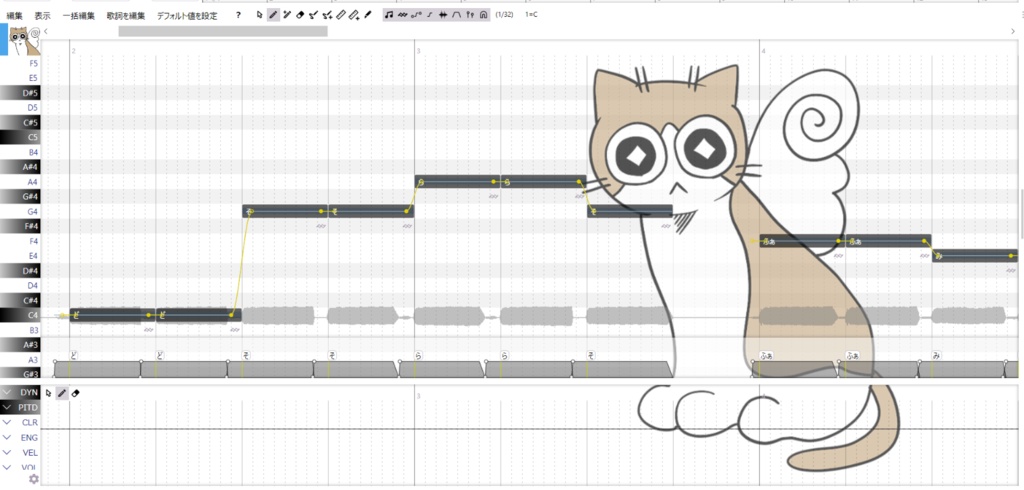Viewport: 1024px width, 490px height.
Task: Open the (1/32) snap division selector
Action: tap(504, 15)
